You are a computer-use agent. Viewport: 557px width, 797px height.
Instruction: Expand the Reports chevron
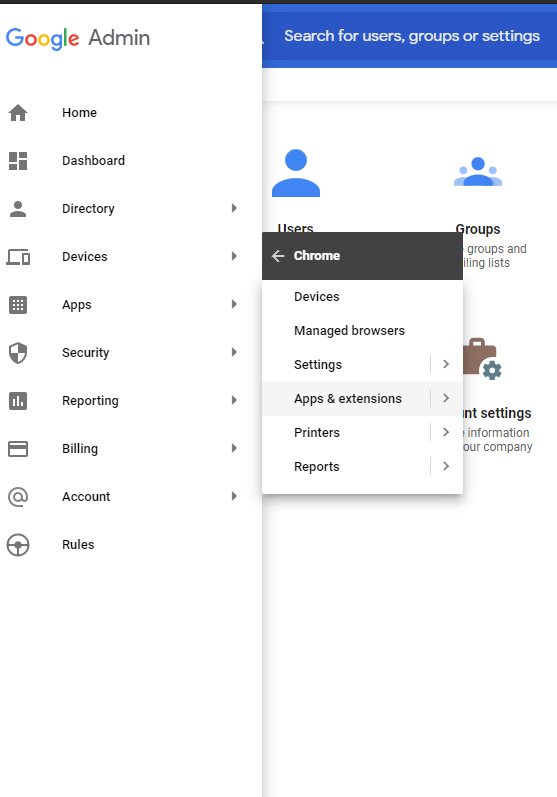446,466
